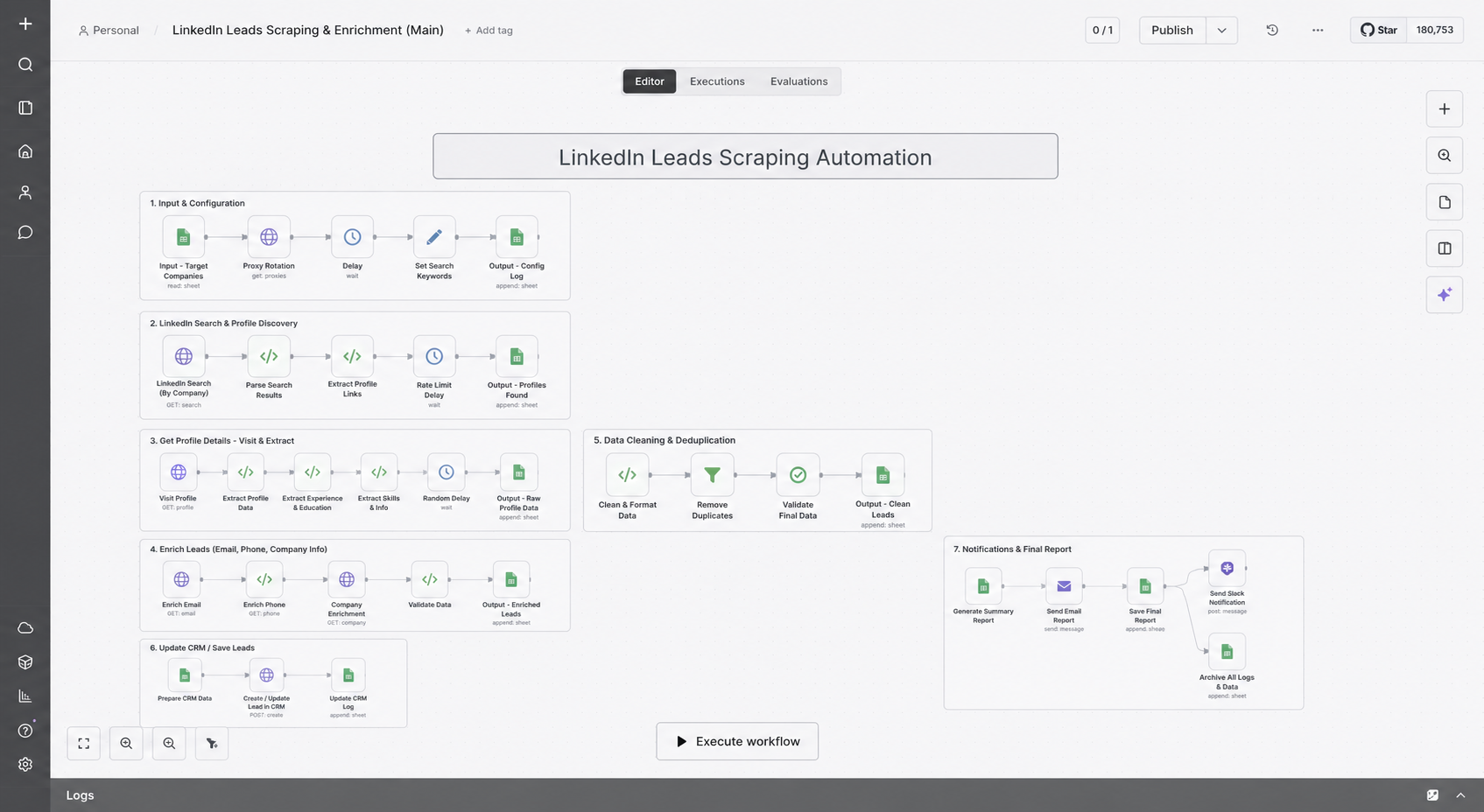Viewport: 1484px width, 812px height.
Task: Select the Rate Limit Delay node
Action: (434, 356)
